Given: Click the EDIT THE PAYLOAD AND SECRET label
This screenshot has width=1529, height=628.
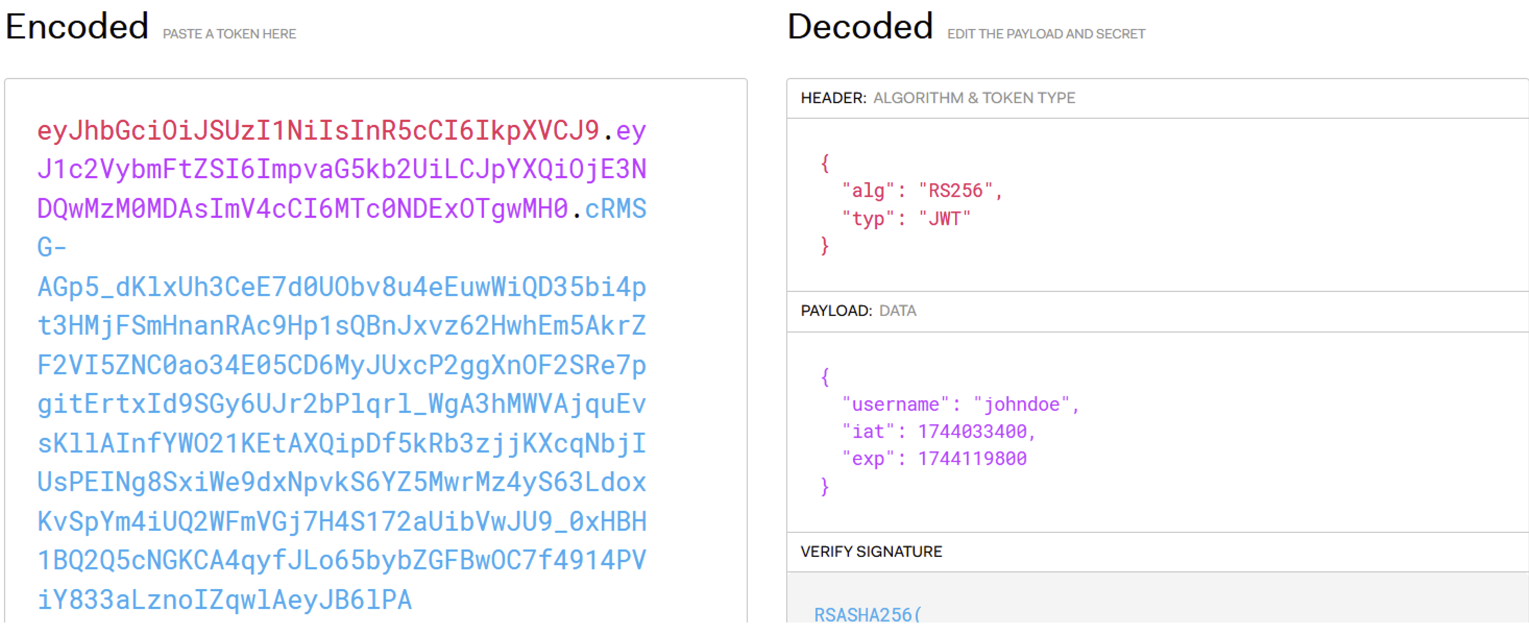Looking at the screenshot, I should pos(1046,33).
